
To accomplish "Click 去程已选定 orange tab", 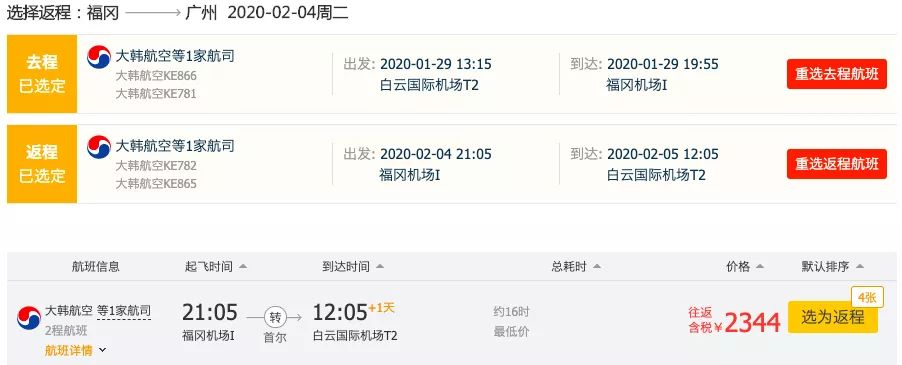I will (42, 74).
